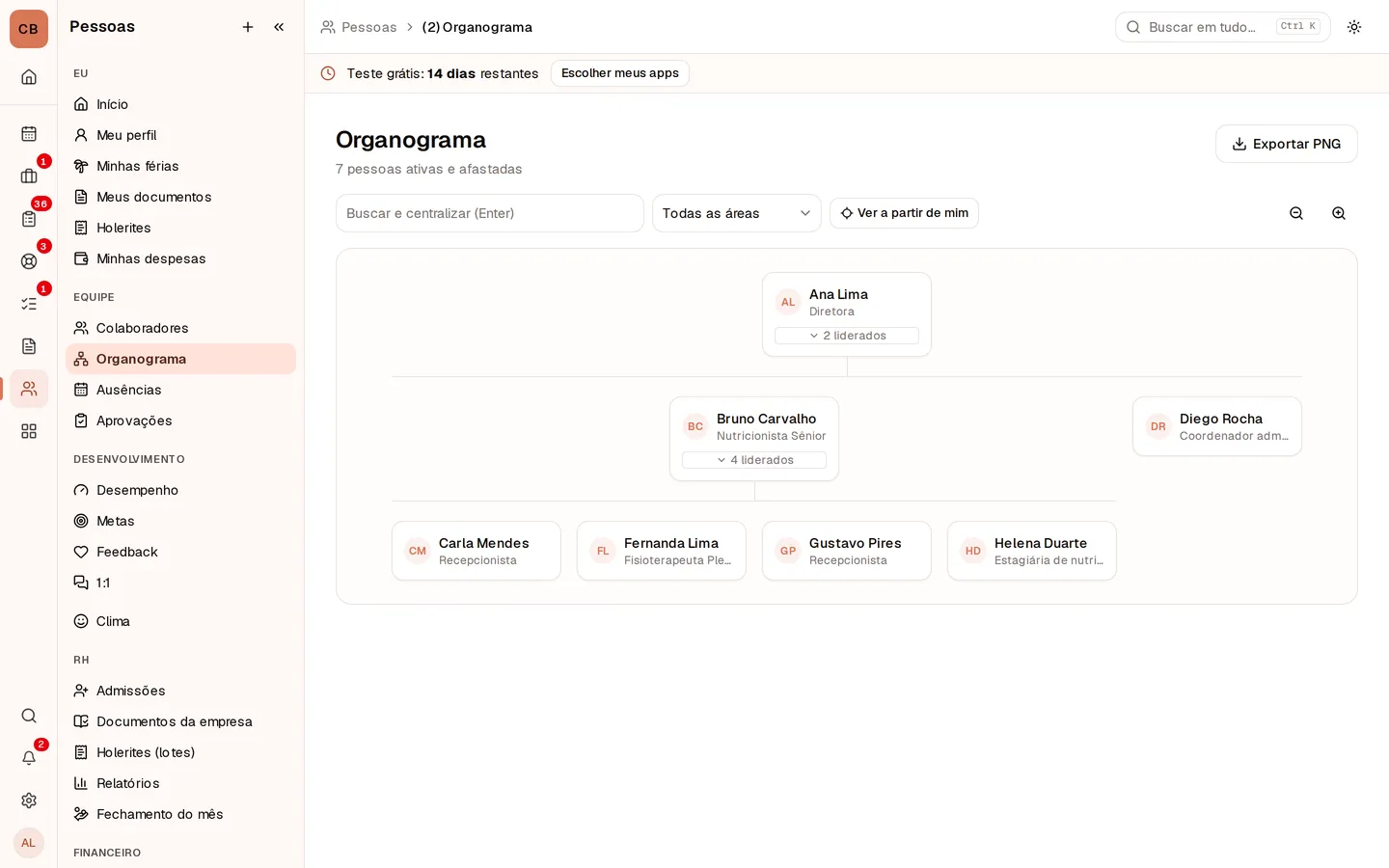Click the Escolher meus apps button
Viewport: 1389px width, 868px height.
point(620,73)
